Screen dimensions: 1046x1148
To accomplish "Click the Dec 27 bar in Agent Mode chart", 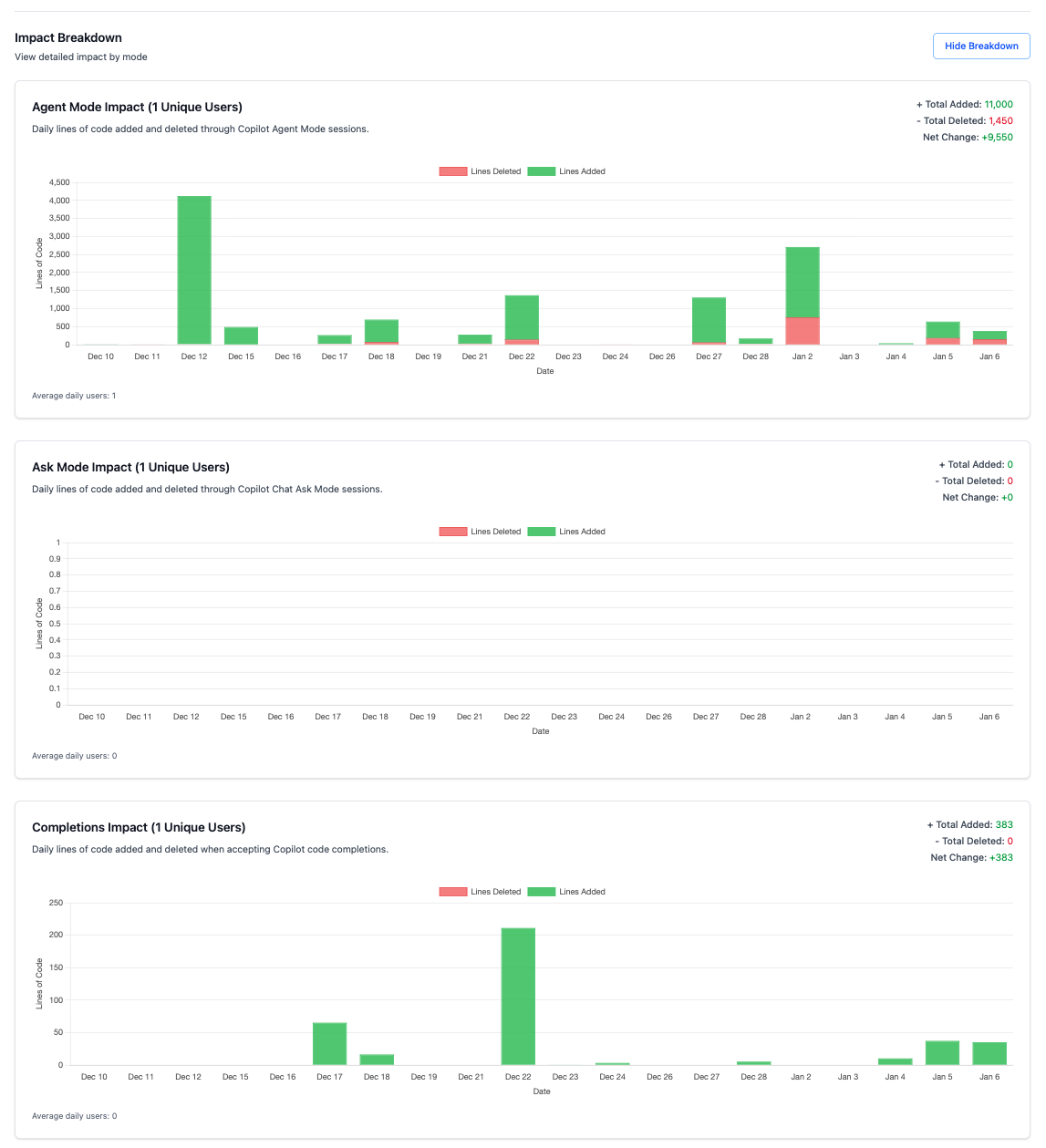I will [x=709, y=319].
